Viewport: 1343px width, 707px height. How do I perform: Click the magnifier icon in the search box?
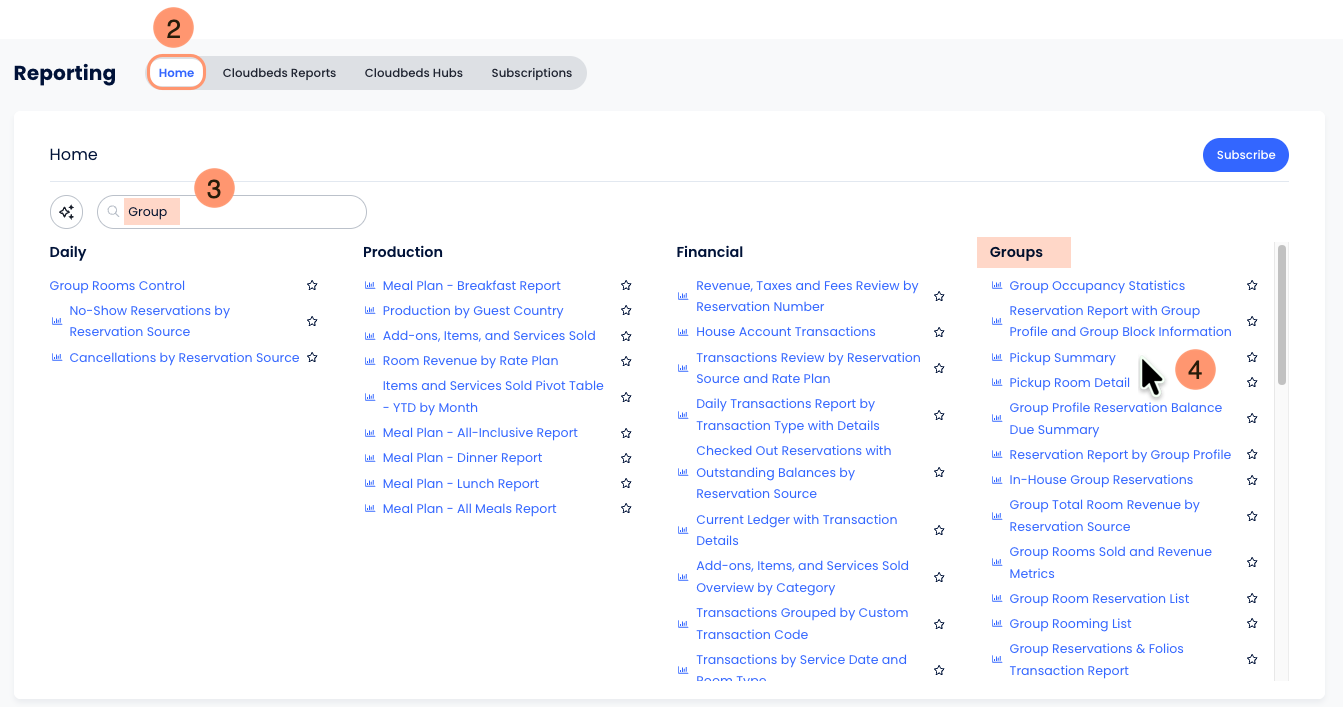[113, 212]
